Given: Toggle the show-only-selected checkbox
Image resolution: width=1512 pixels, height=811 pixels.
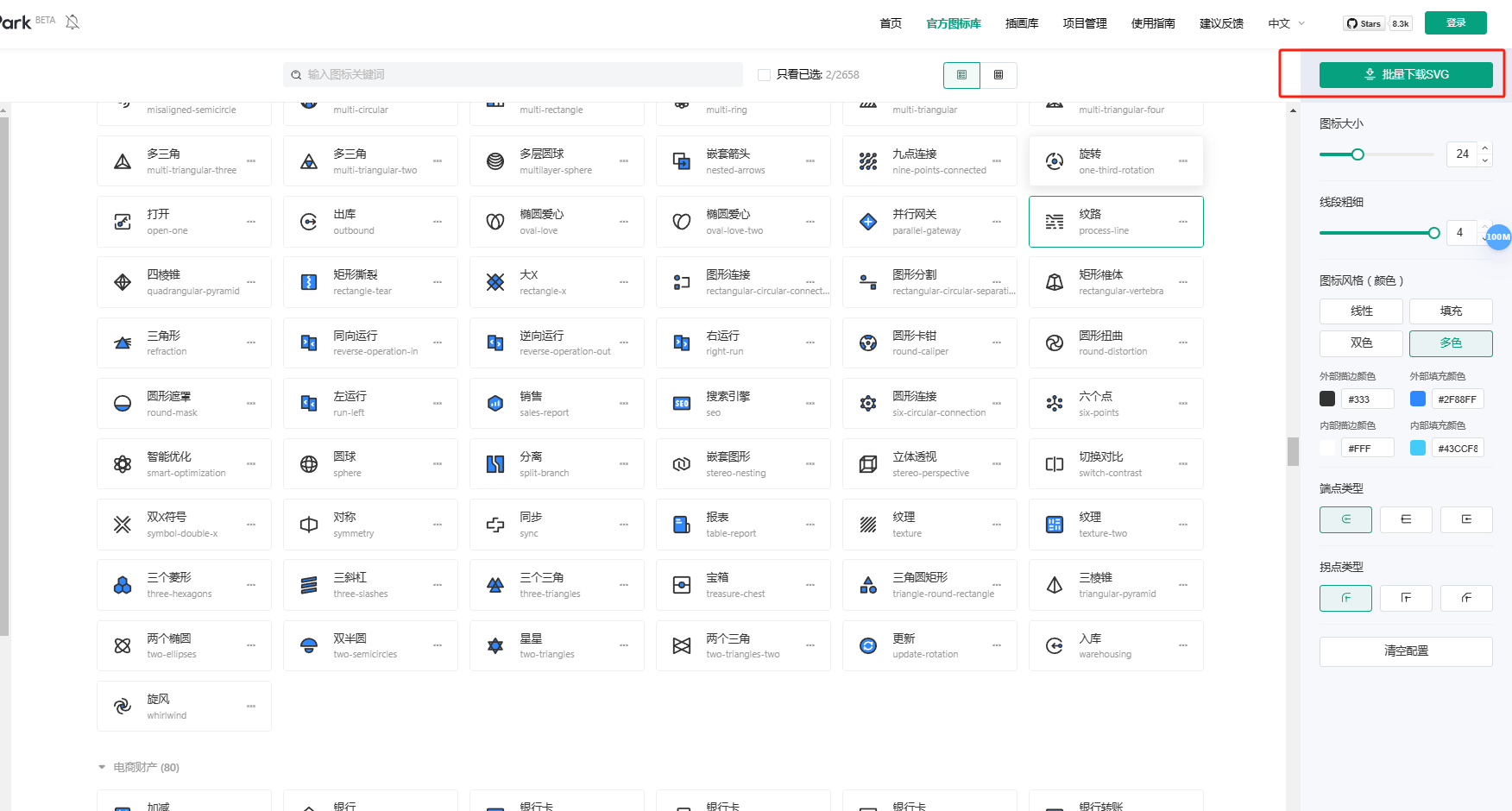Looking at the screenshot, I should (x=764, y=75).
